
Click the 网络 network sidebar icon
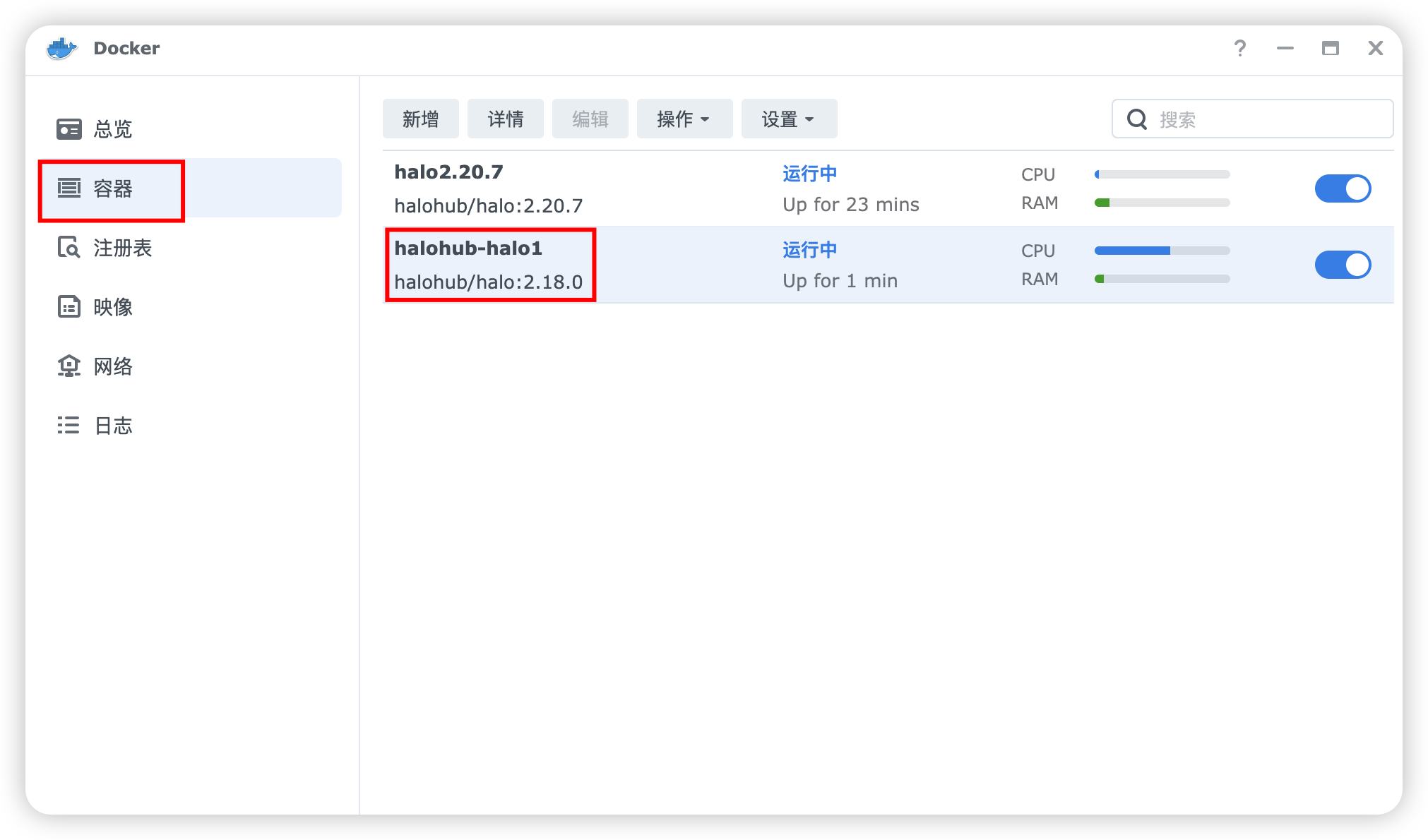[69, 366]
